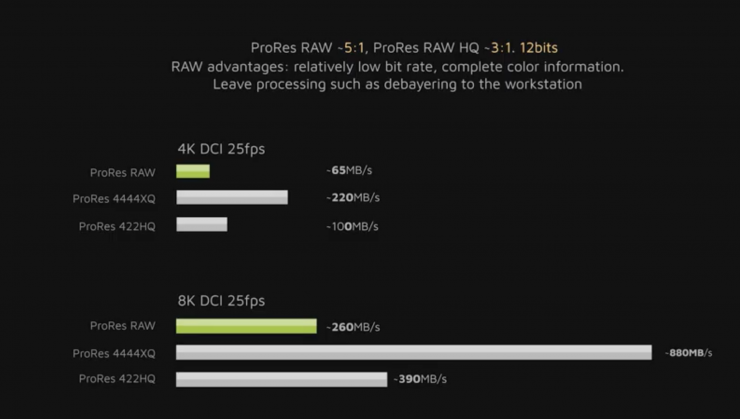The width and height of the screenshot is (740, 419).
Task: Click the green ProRes RAW bar under 4K
Action: pyautogui.click(x=193, y=171)
